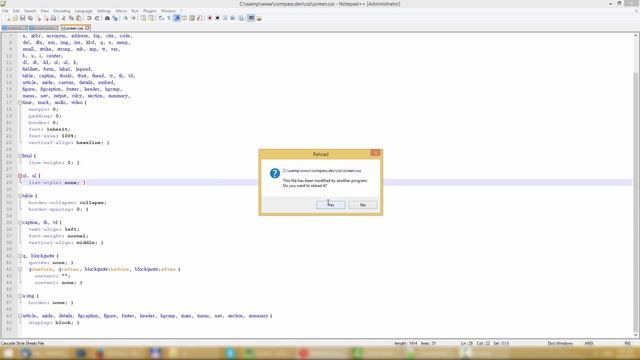Click Run macro multiple times icon
Screen dimensions: 640x360
click(233, 18)
